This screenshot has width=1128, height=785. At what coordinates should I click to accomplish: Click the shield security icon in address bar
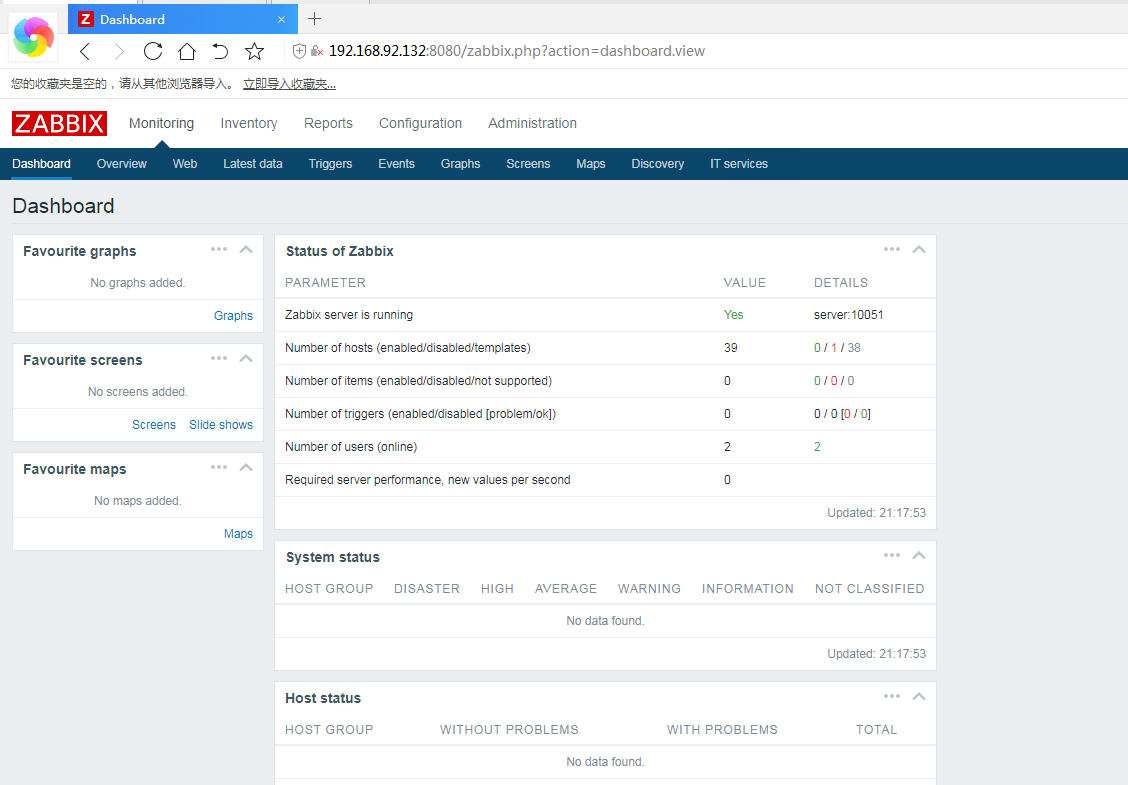point(299,51)
